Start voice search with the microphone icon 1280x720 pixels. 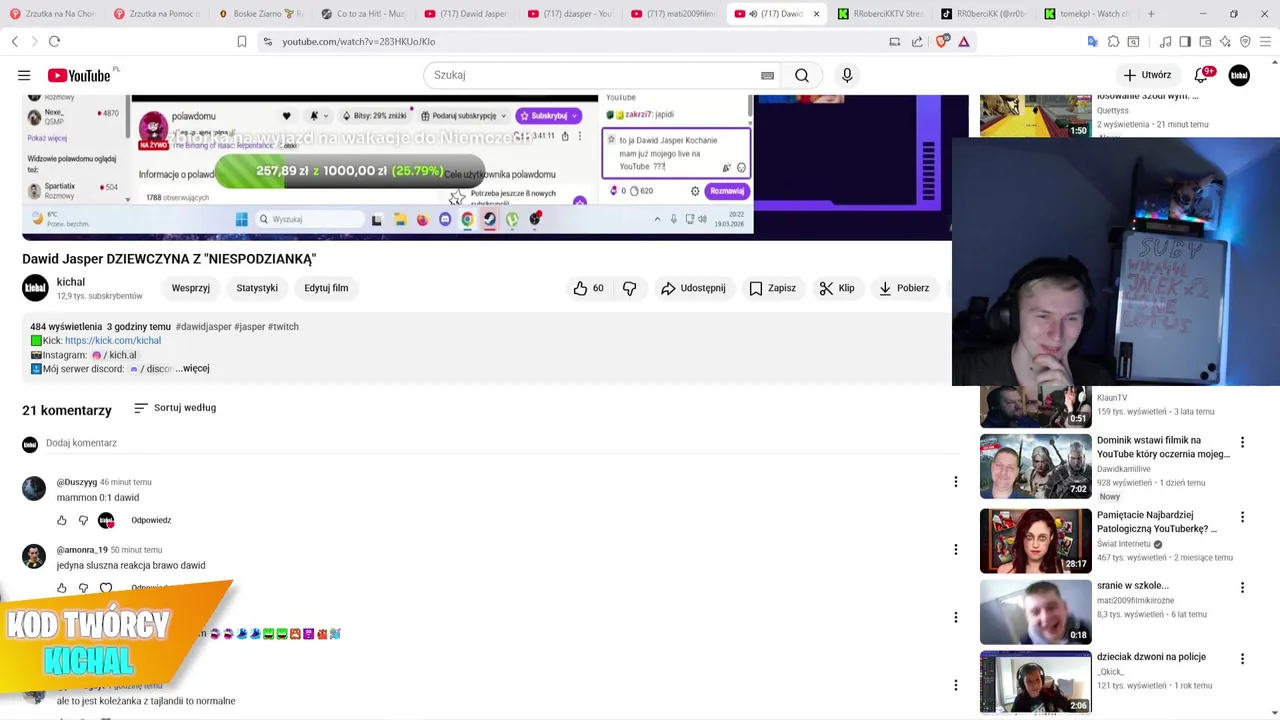point(847,75)
